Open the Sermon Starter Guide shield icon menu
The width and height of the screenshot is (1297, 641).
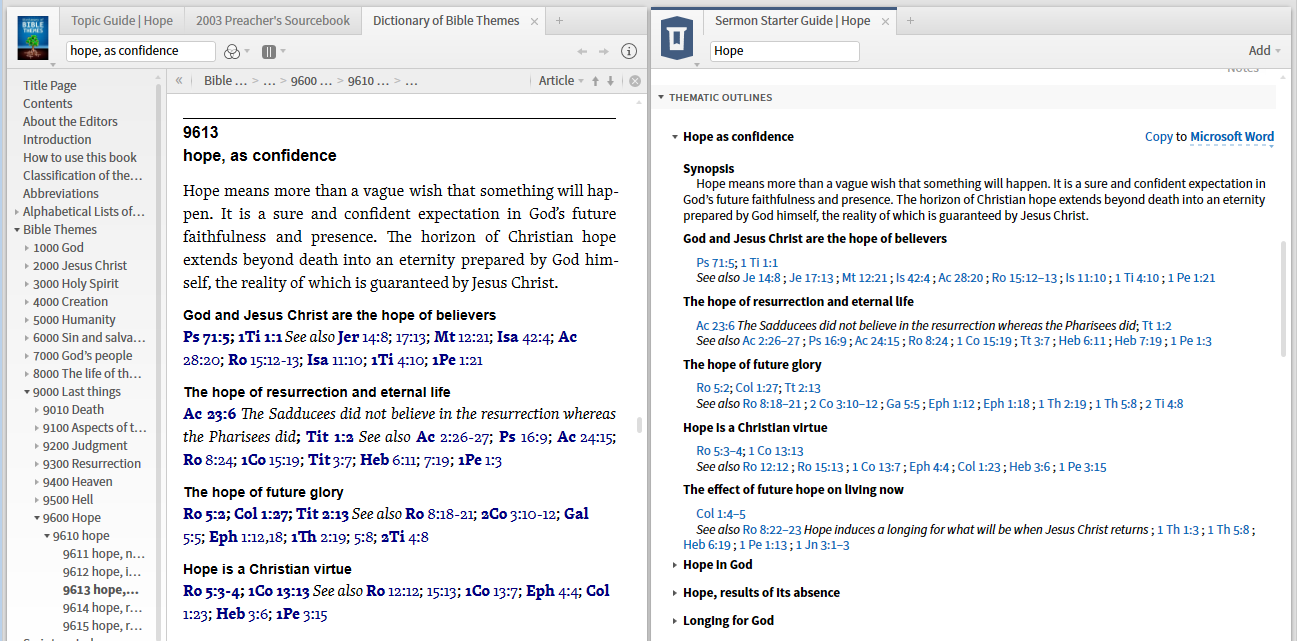678,38
